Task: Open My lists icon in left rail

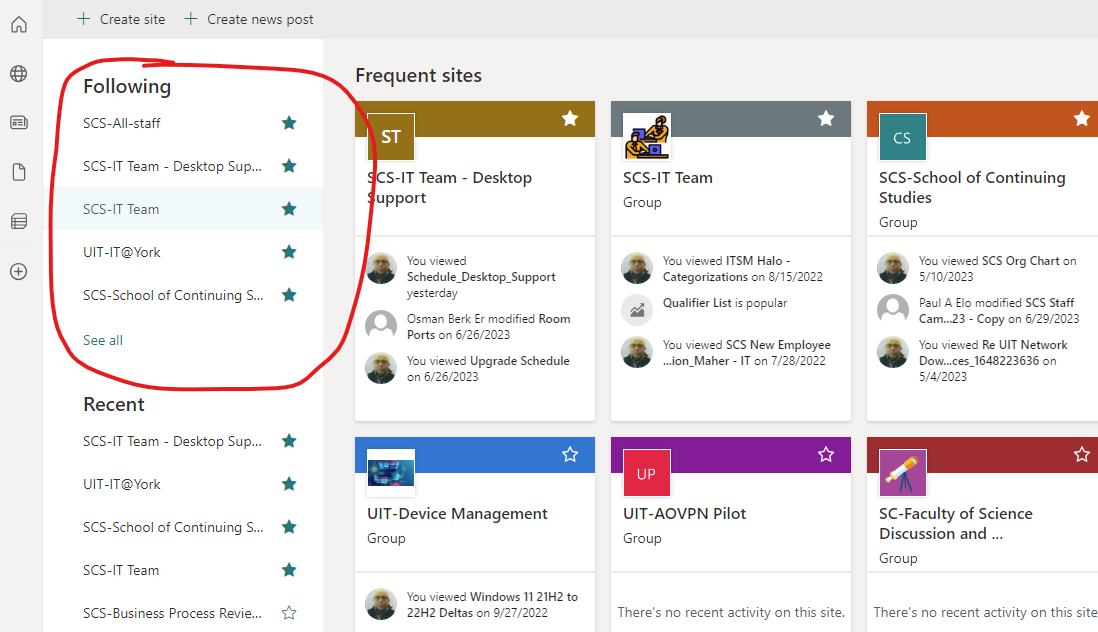Action: 19,221
